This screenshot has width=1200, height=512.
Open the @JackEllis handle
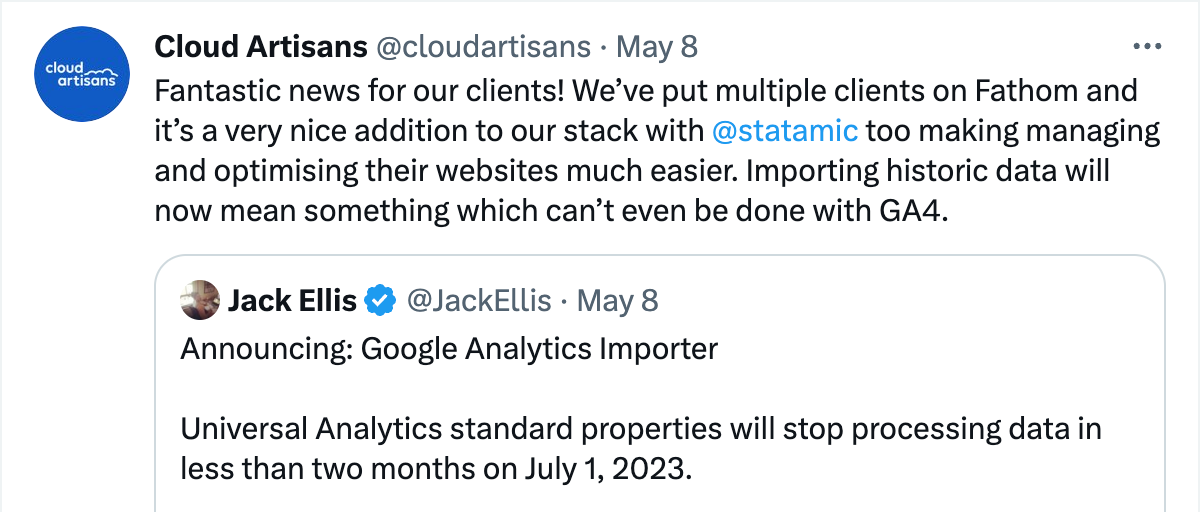click(477, 300)
